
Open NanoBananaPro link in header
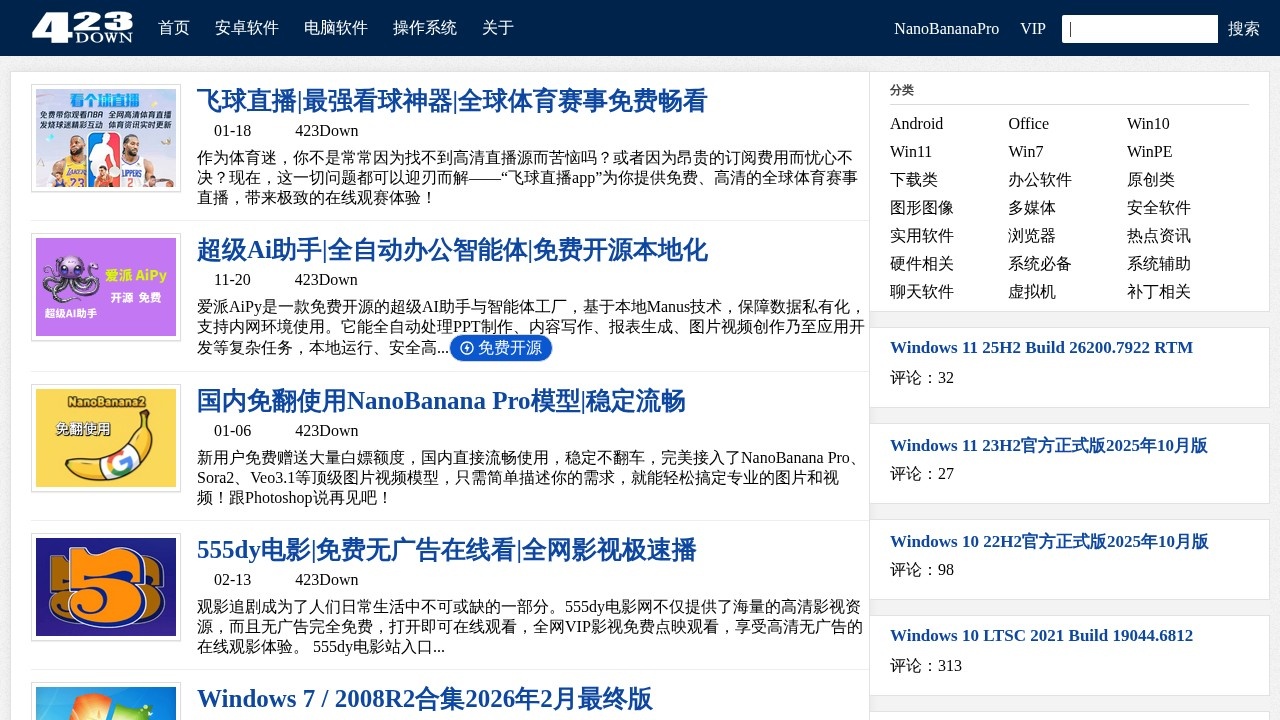pyautogui.click(x=946, y=29)
